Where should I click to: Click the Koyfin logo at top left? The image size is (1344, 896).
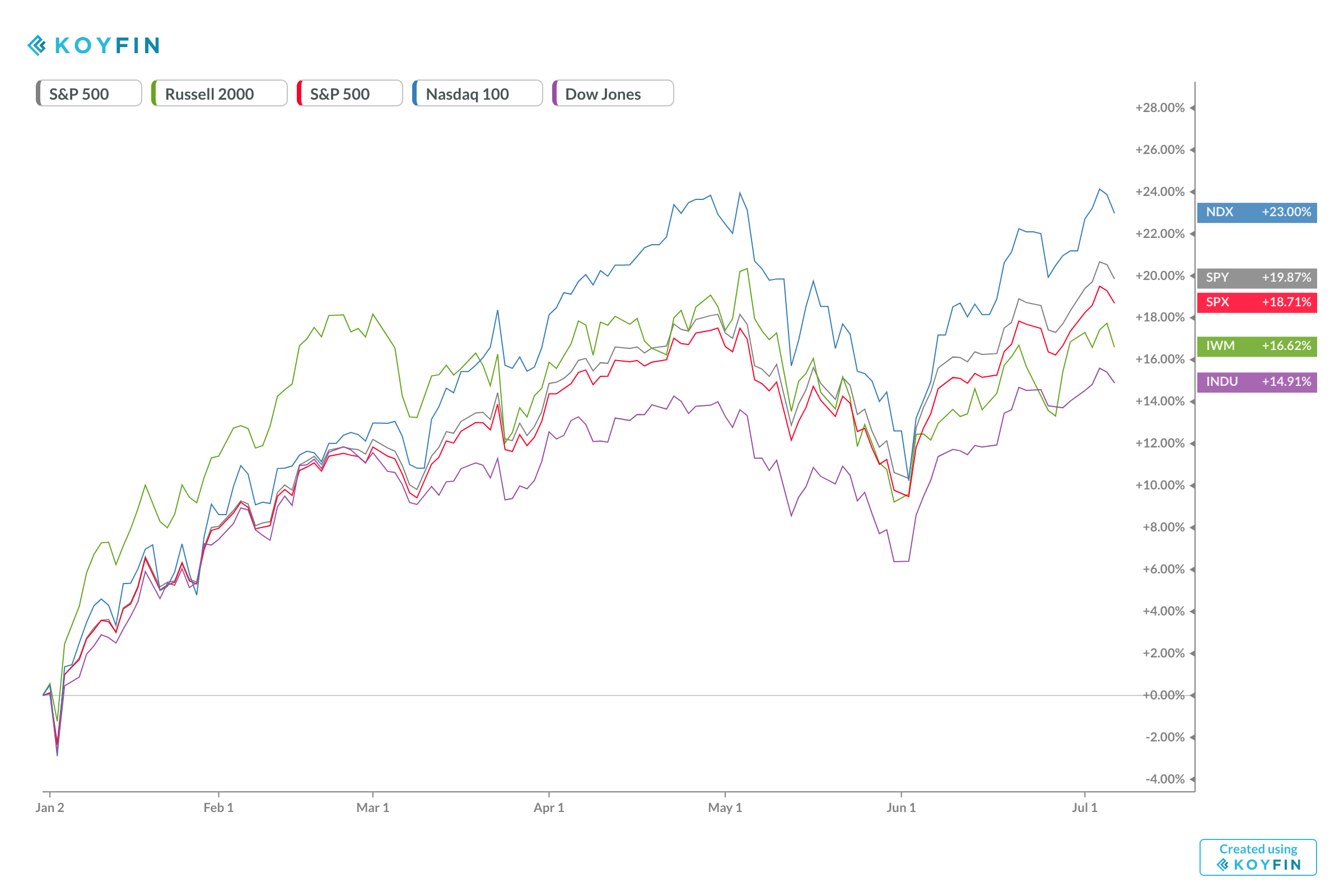pos(93,45)
